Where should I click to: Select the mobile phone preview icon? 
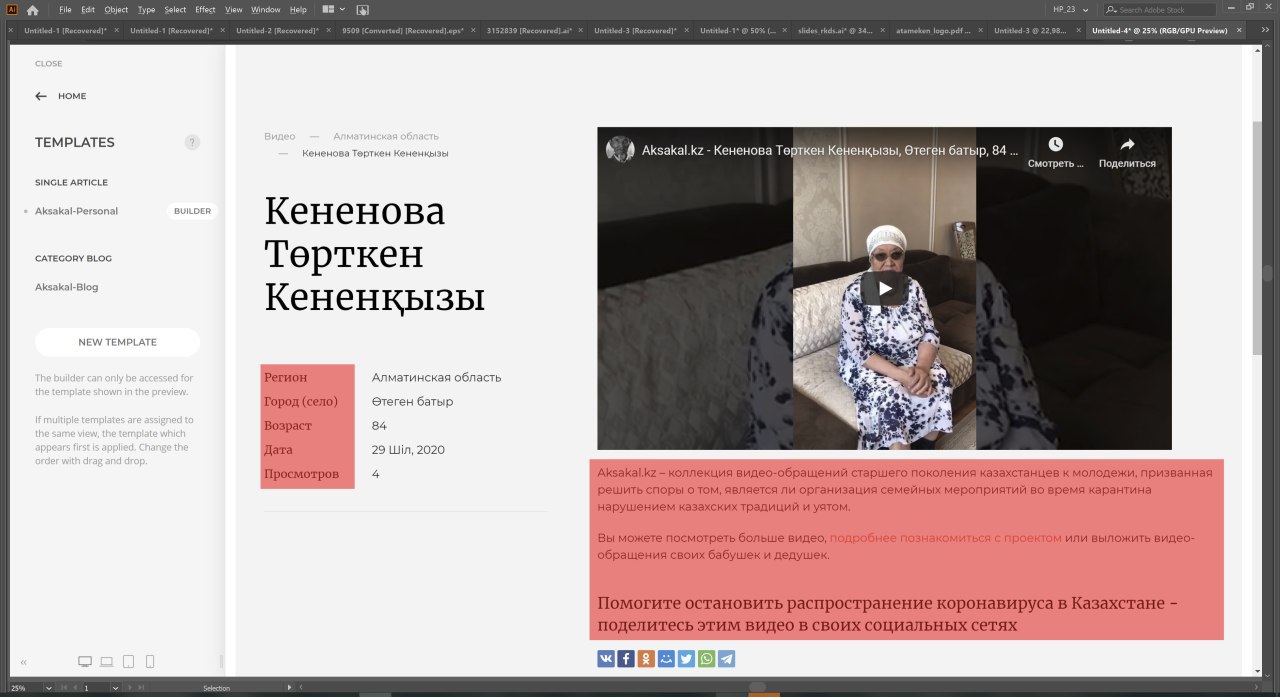150,661
